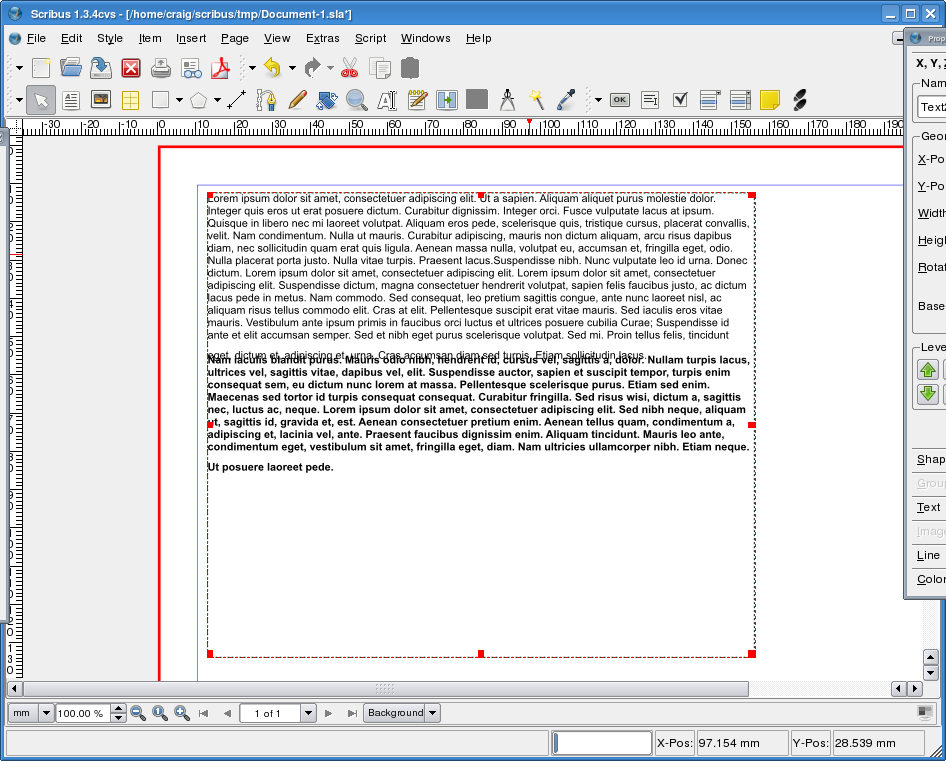Open the Script menu
The height and width of the screenshot is (761, 946).
370,38
